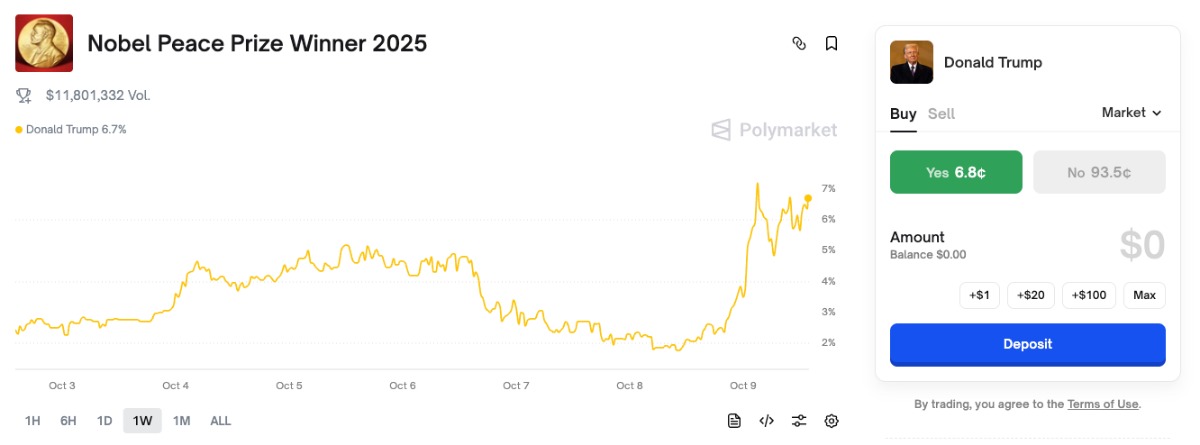Click the Nobel medal market image
This screenshot has height=445, width=1200.
point(44,43)
